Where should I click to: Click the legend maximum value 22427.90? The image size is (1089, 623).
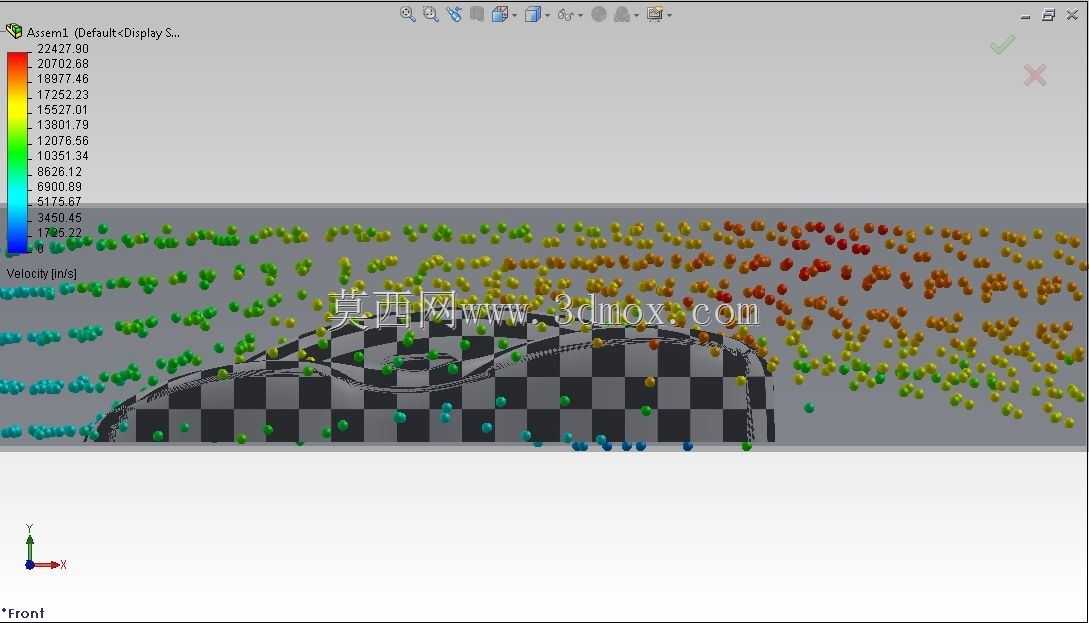63,49
